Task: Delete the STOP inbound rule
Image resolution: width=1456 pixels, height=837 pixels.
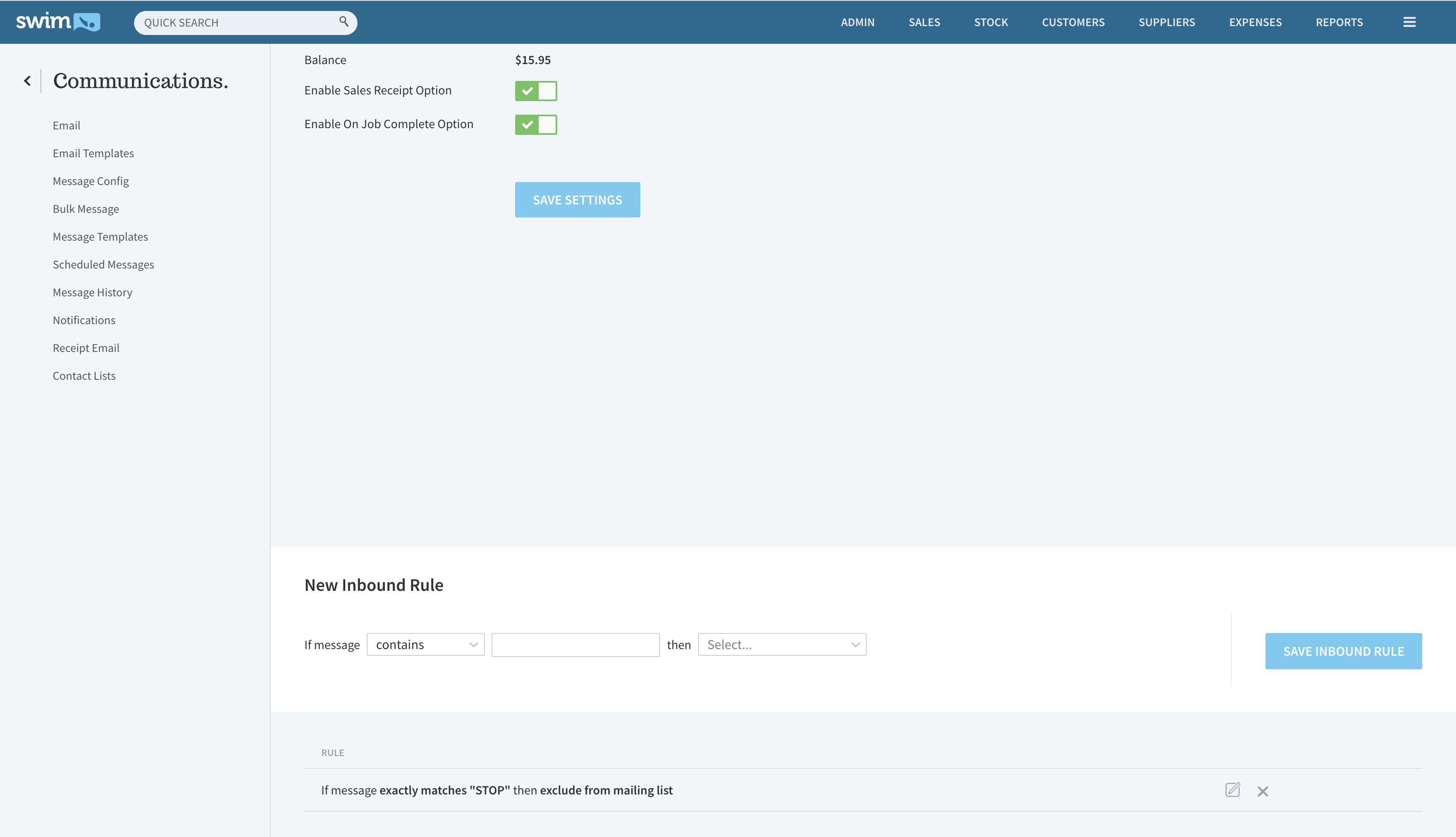Action: [1262, 791]
